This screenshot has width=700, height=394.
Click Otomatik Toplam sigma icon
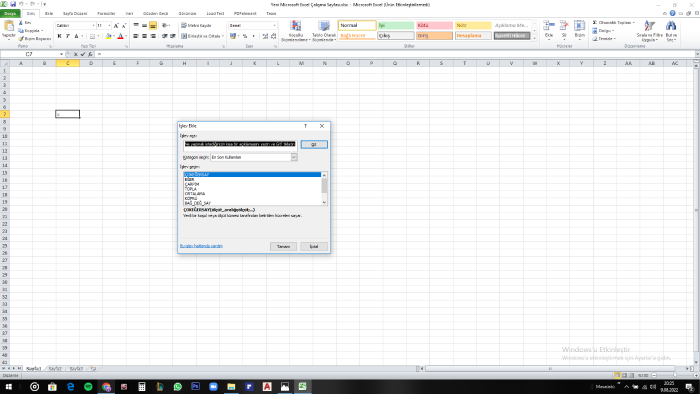[595, 22]
